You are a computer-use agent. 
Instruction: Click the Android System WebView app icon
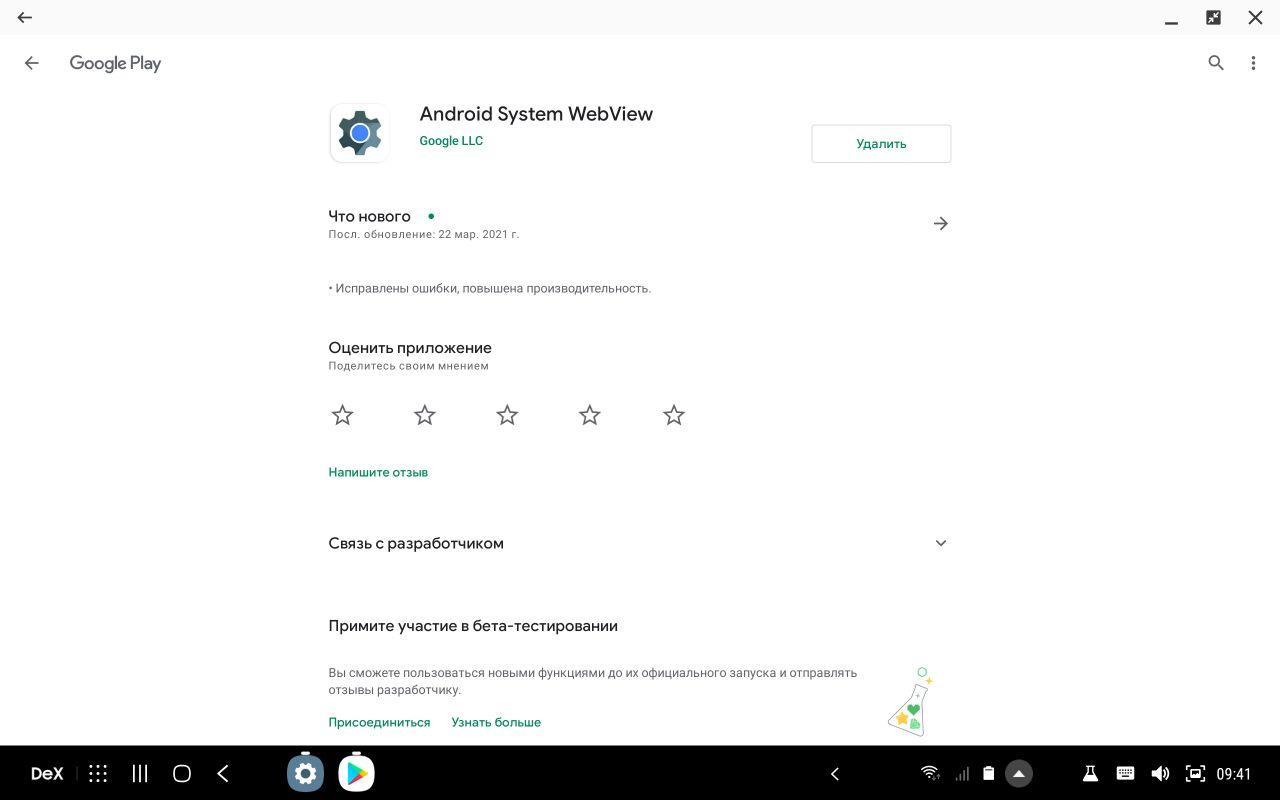coord(360,133)
